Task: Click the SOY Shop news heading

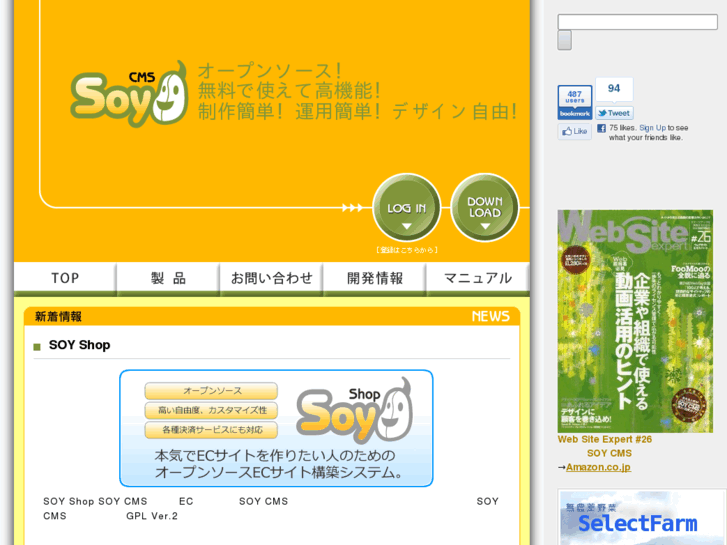Action: click(x=79, y=345)
